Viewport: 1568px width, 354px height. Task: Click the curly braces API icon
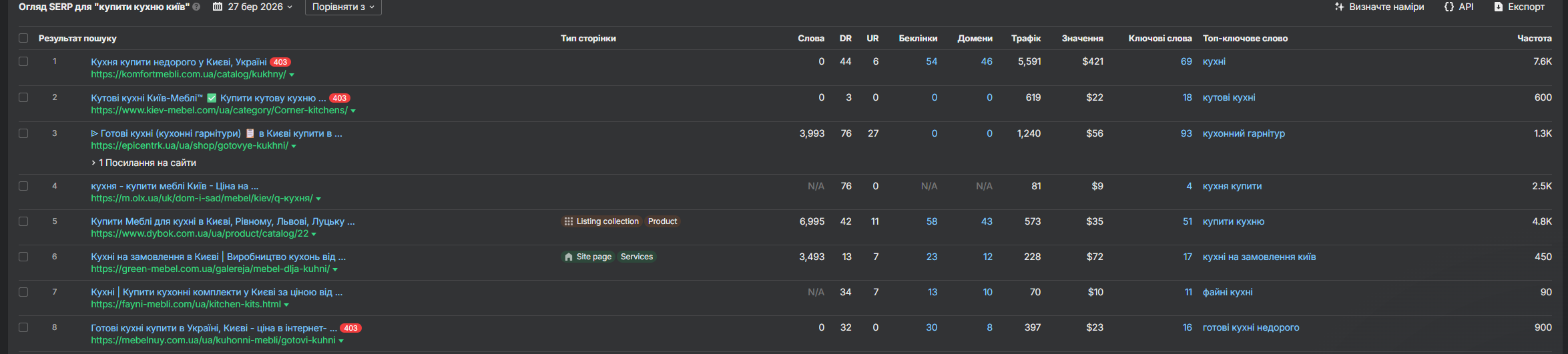pos(1449,7)
